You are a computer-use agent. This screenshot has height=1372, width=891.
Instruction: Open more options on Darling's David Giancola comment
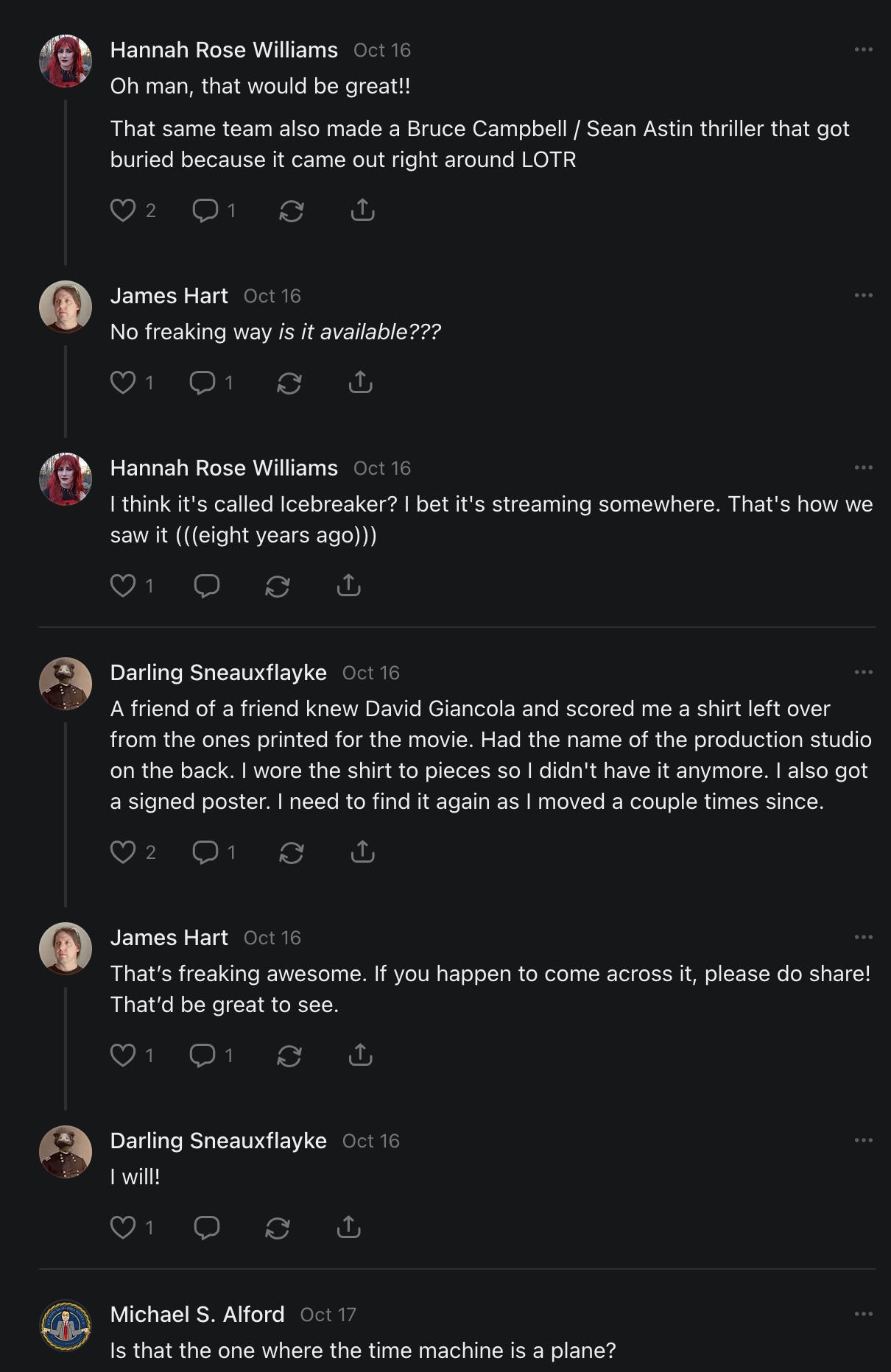click(863, 672)
